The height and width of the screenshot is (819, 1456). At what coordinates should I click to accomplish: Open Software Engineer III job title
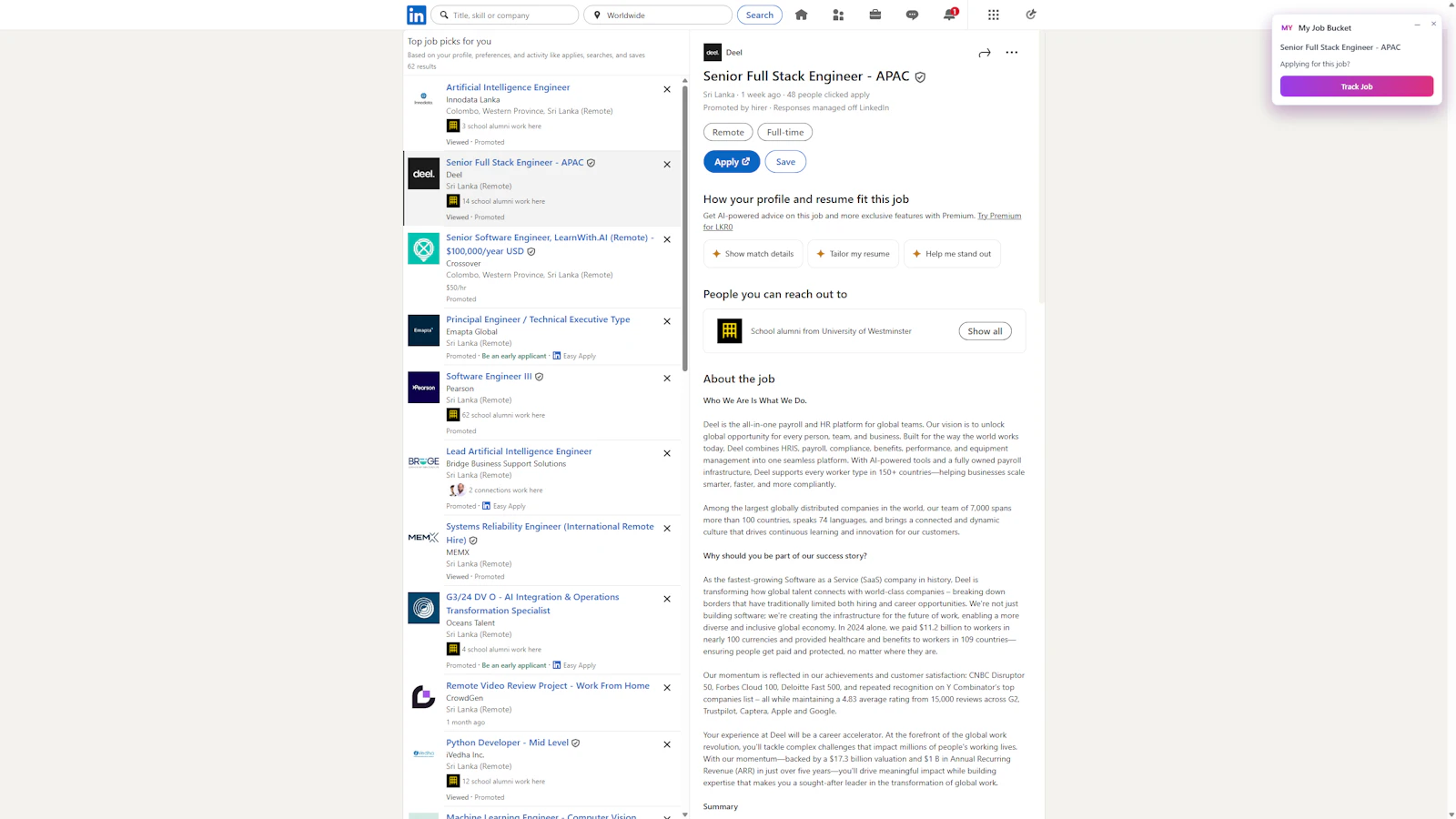coord(489,377)
